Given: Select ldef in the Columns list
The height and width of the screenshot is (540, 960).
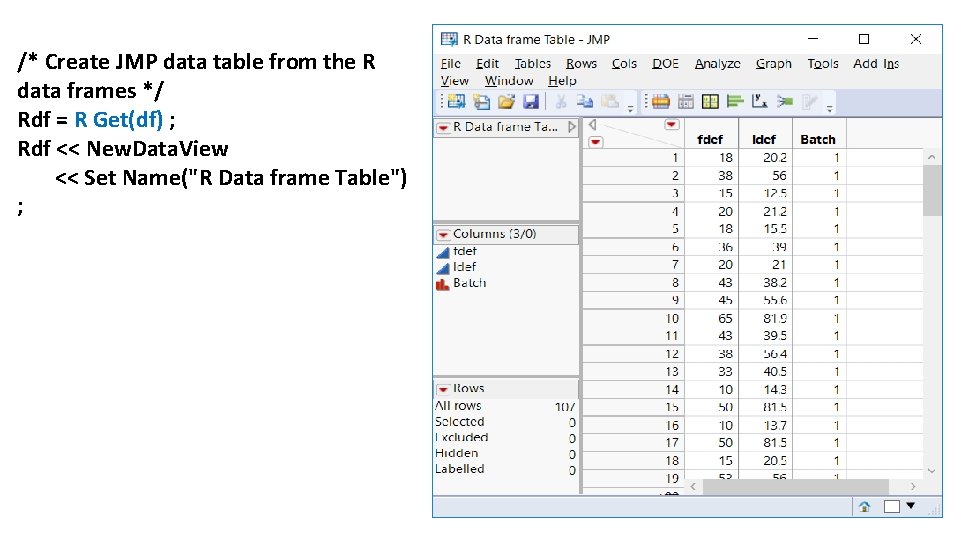Looking at the screenshot, I should 464,268.
